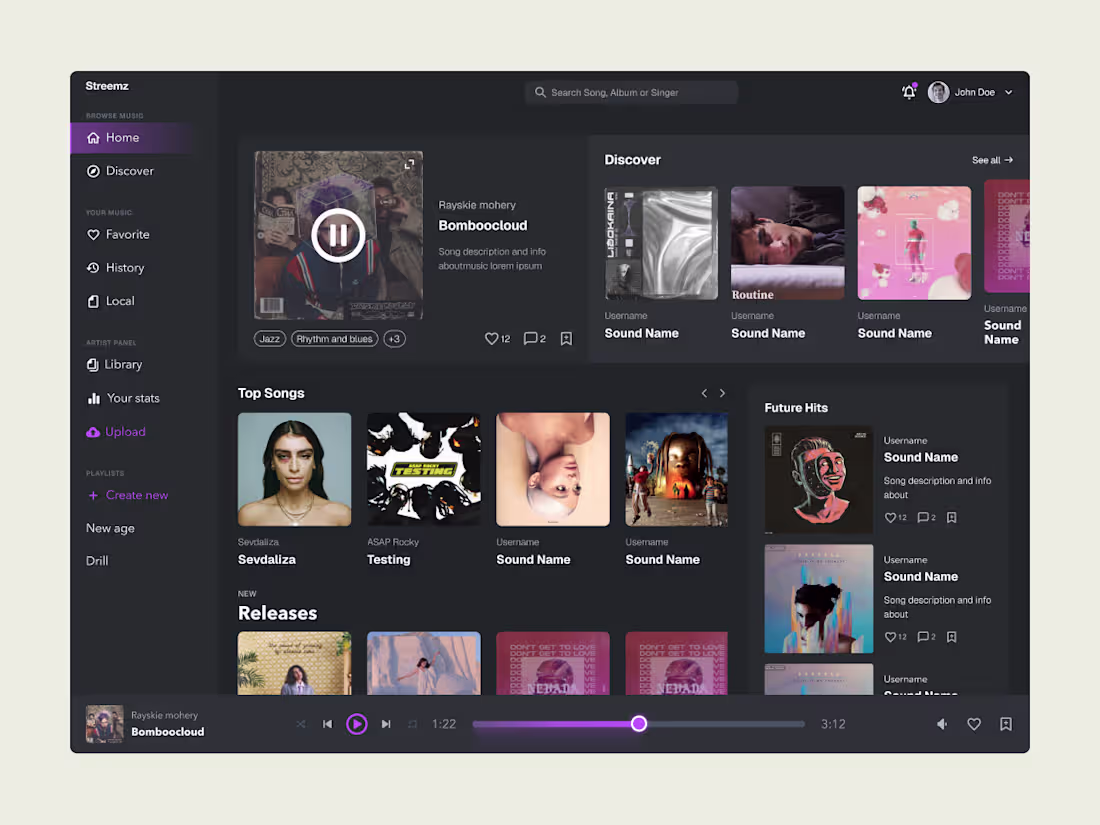This screenshot has height=825, width=1100.
Task: Open History in the sidebar
Action: (115, 268)
